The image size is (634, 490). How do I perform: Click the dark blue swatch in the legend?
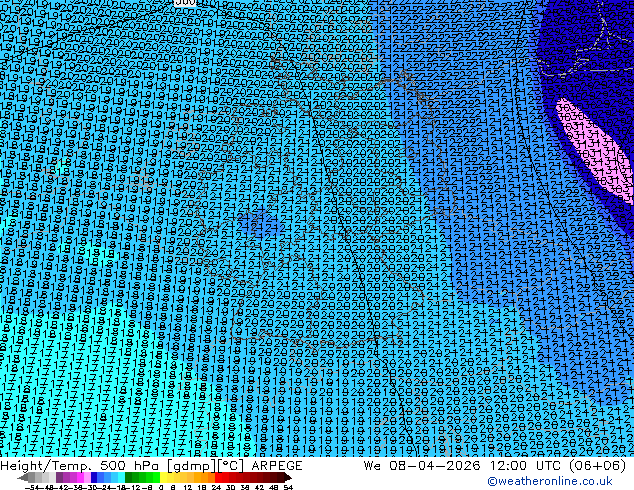tap(94, 477)
